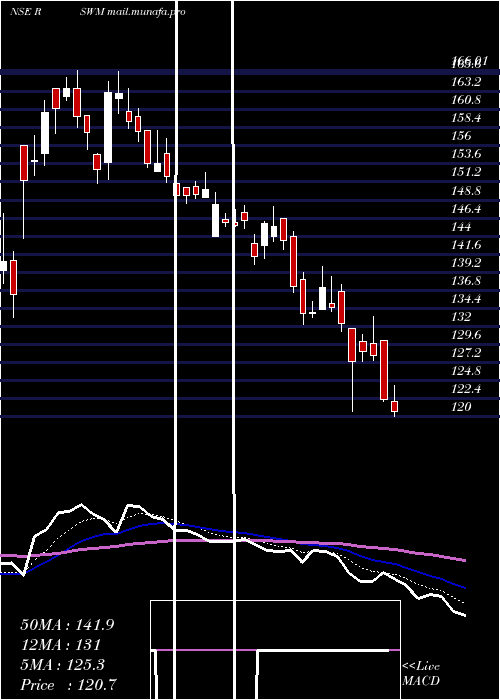This screenshot has height=700, width=500.
Task: Click the 127.2 price axis label
Action: (466, 353)
